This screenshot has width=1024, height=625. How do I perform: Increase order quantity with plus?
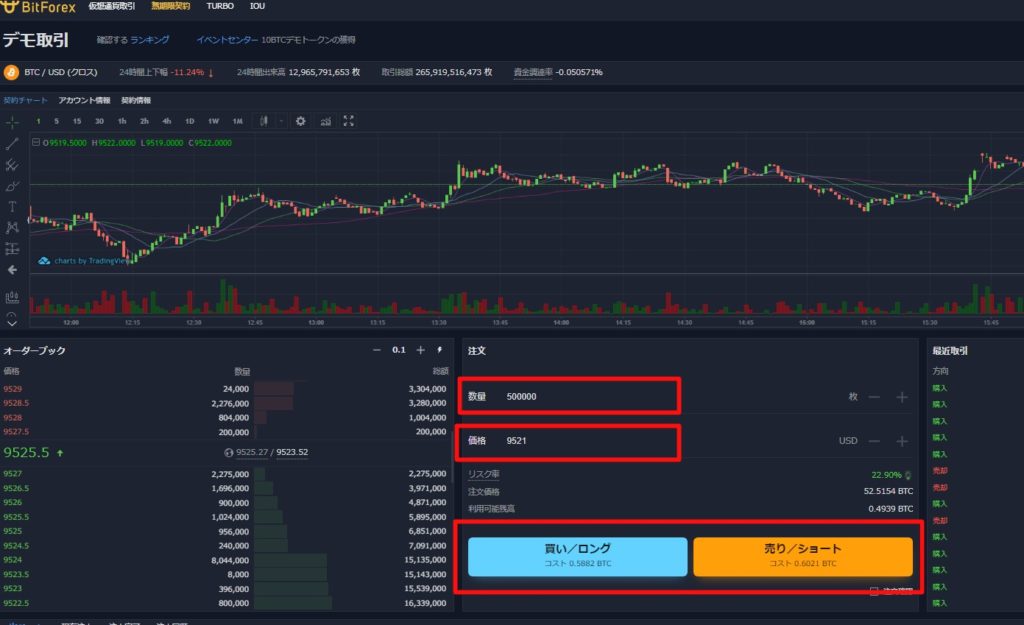902,397
